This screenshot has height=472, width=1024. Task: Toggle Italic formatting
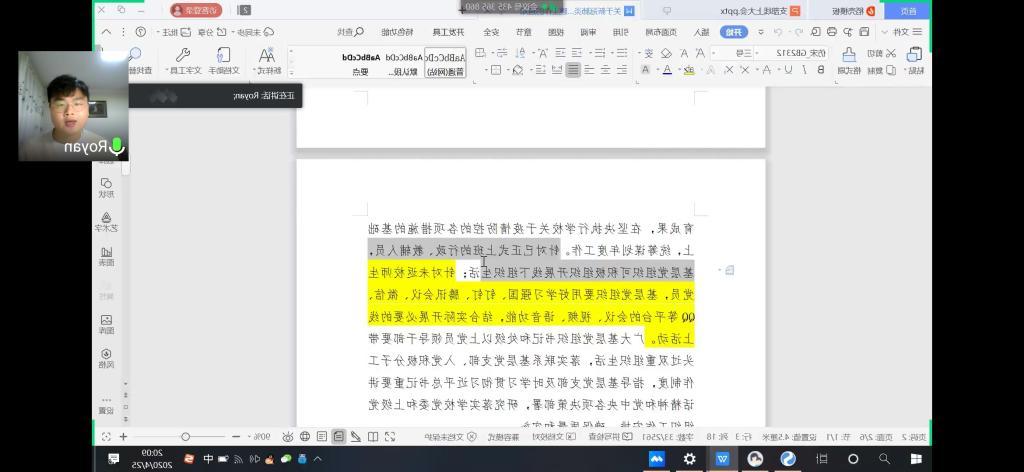(x=804, y=71)
